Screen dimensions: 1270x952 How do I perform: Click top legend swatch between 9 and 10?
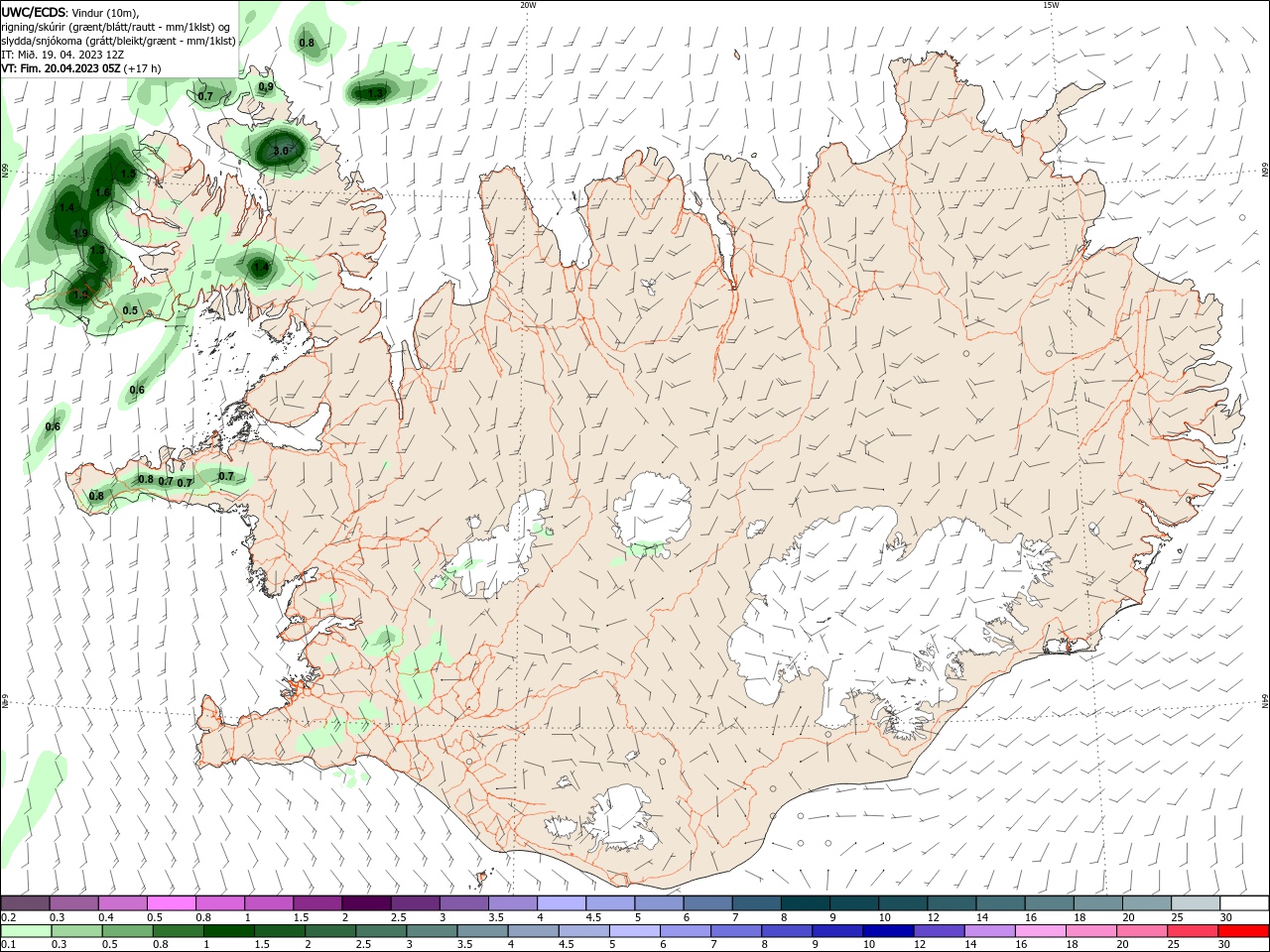tap(853, 903)
